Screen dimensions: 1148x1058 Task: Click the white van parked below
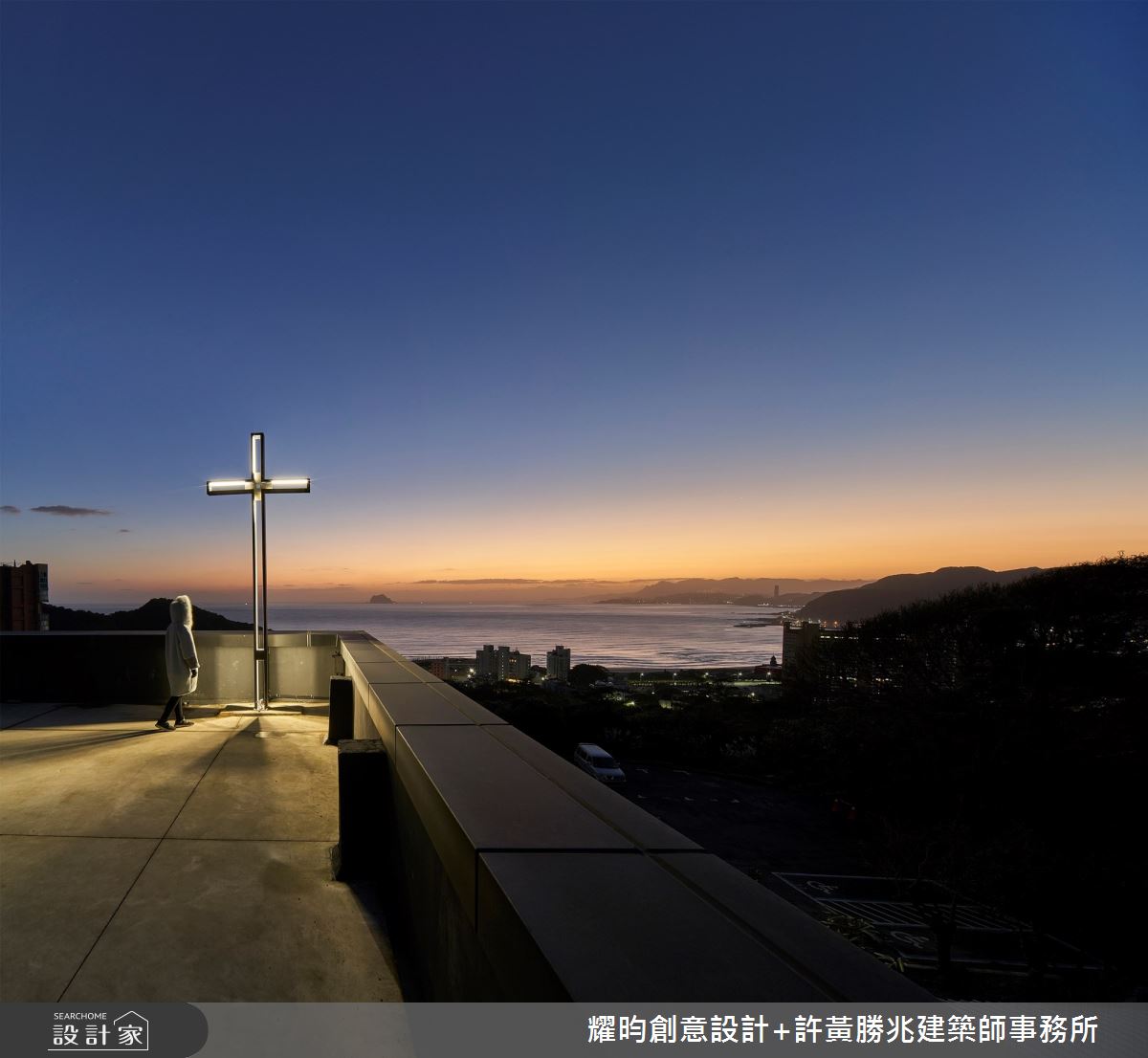click(599, 762)
